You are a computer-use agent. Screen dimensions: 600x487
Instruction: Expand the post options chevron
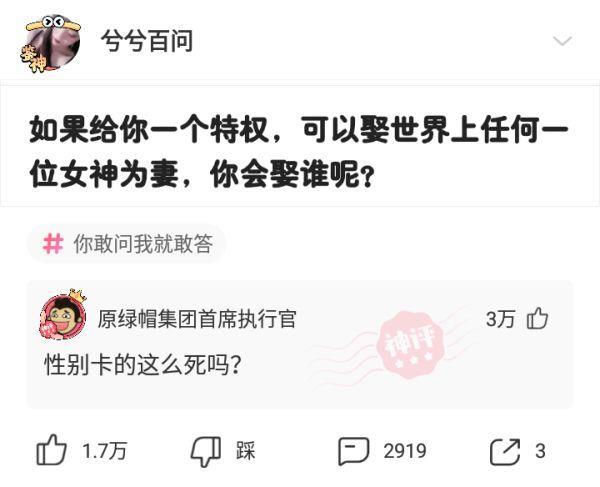click(562, 41)
